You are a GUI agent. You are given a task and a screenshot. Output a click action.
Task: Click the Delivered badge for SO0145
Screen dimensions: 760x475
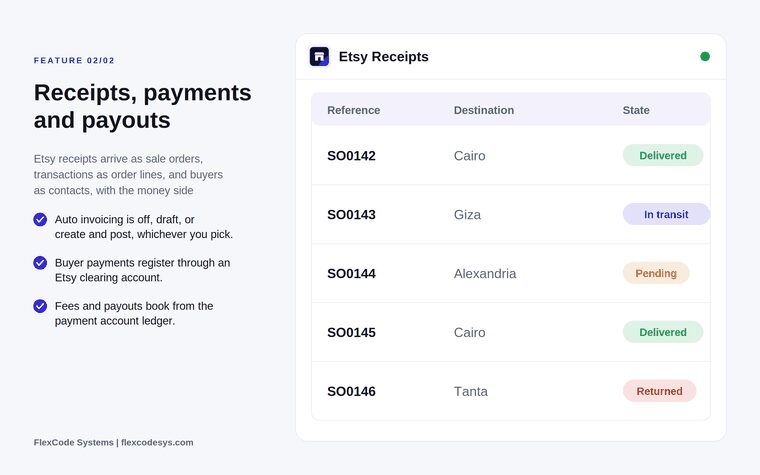click(663, 332)
